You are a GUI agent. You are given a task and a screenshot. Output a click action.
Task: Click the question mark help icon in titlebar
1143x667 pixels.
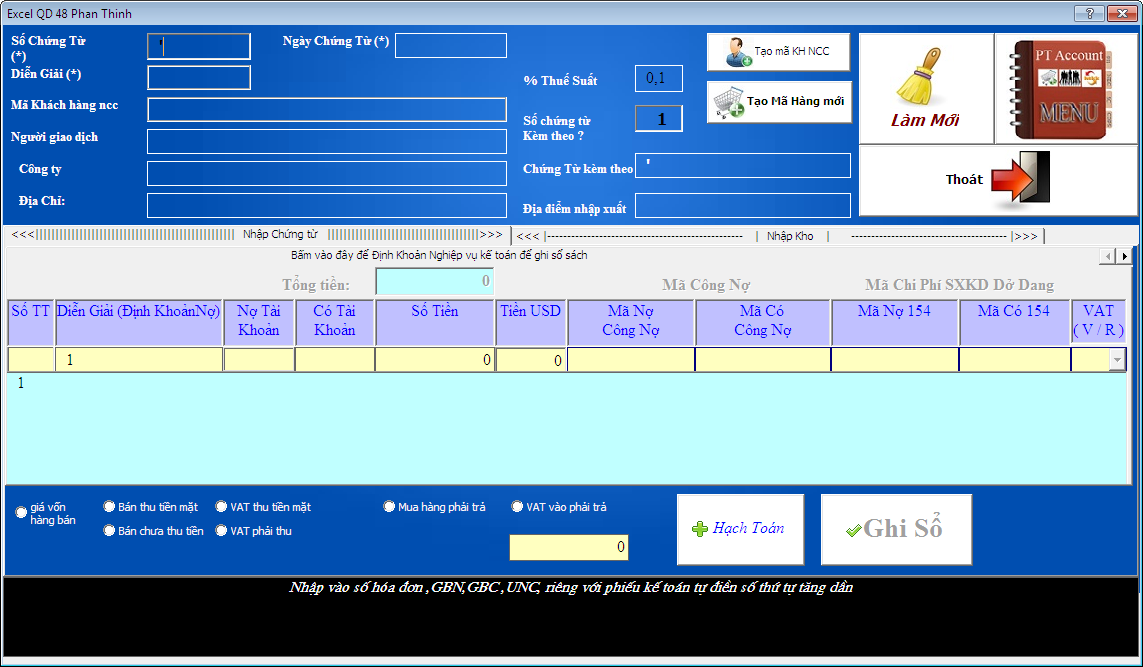pyautogui.click(x=1089, y=13)
